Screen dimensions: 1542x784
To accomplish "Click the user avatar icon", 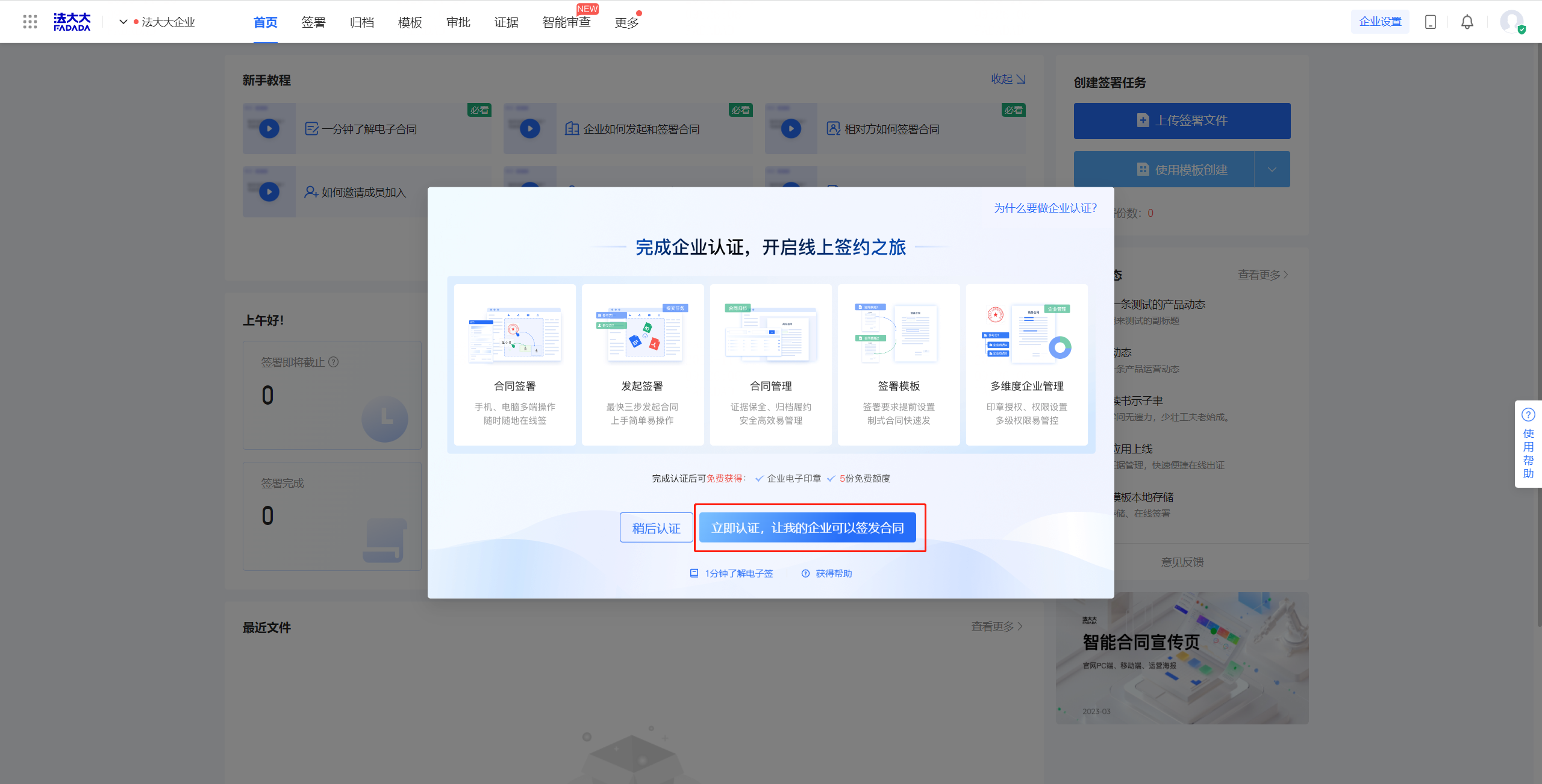I will 1511,22.
